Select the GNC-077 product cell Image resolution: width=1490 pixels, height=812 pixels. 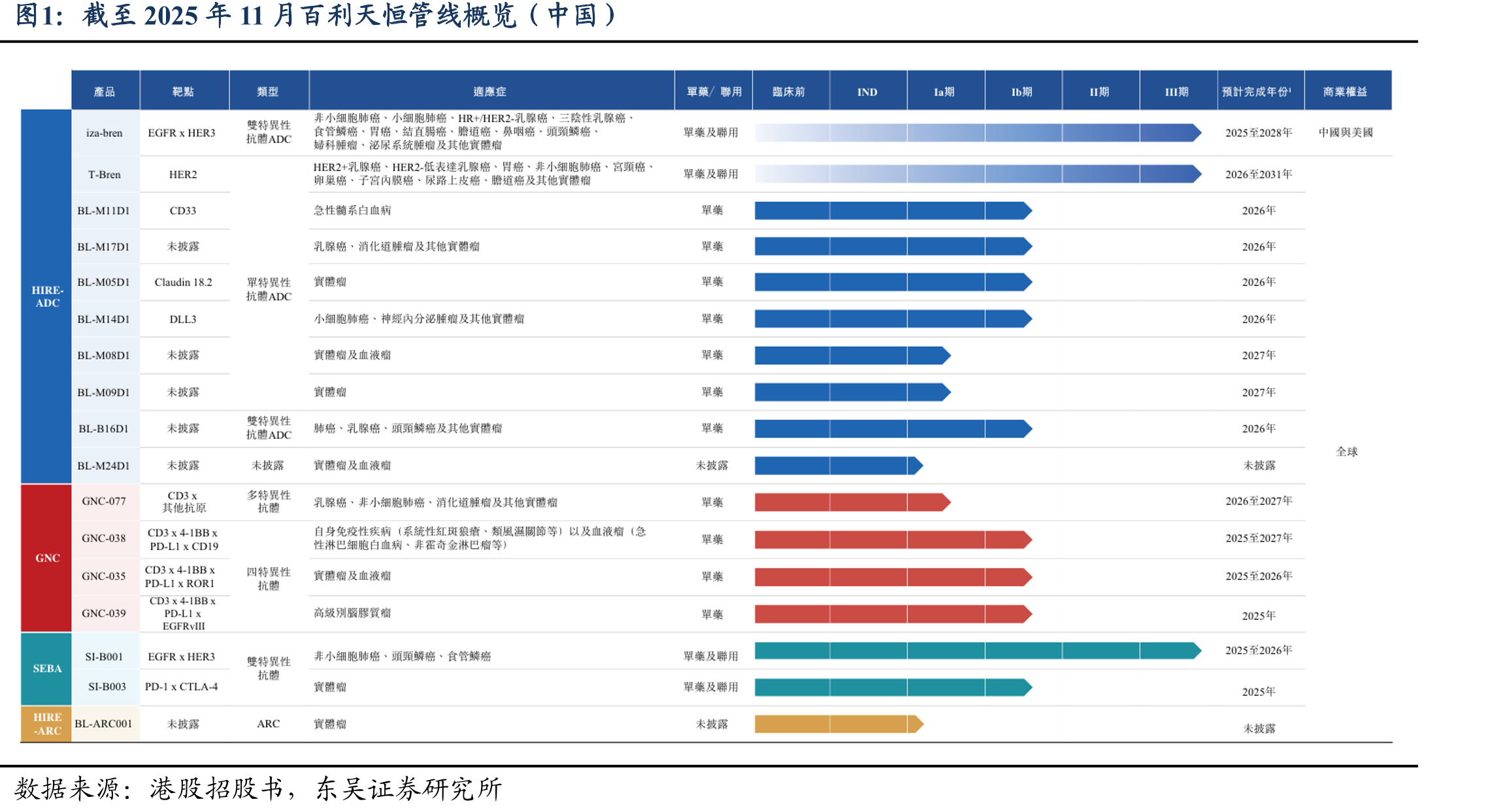point(105,501)
